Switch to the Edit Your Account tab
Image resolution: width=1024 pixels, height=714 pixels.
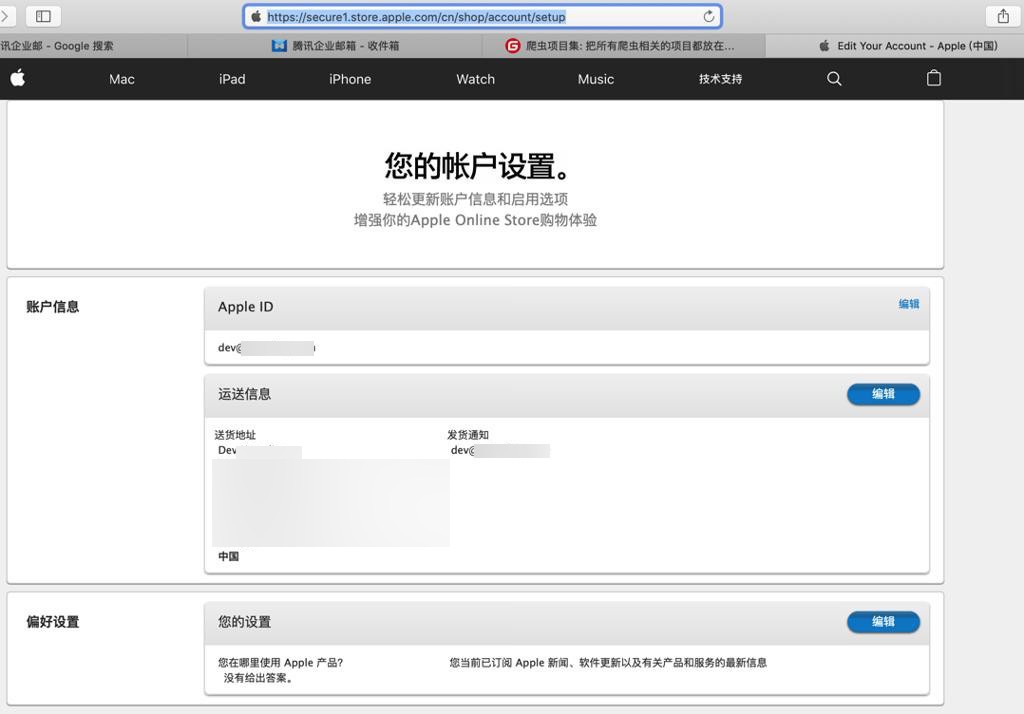pyautogui.click(x=895, y=46)
